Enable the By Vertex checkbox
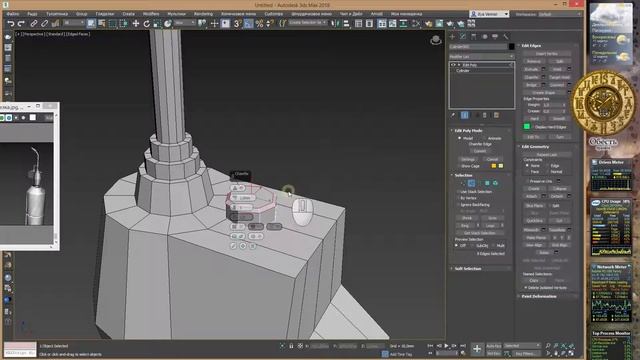 click(458, 198)
